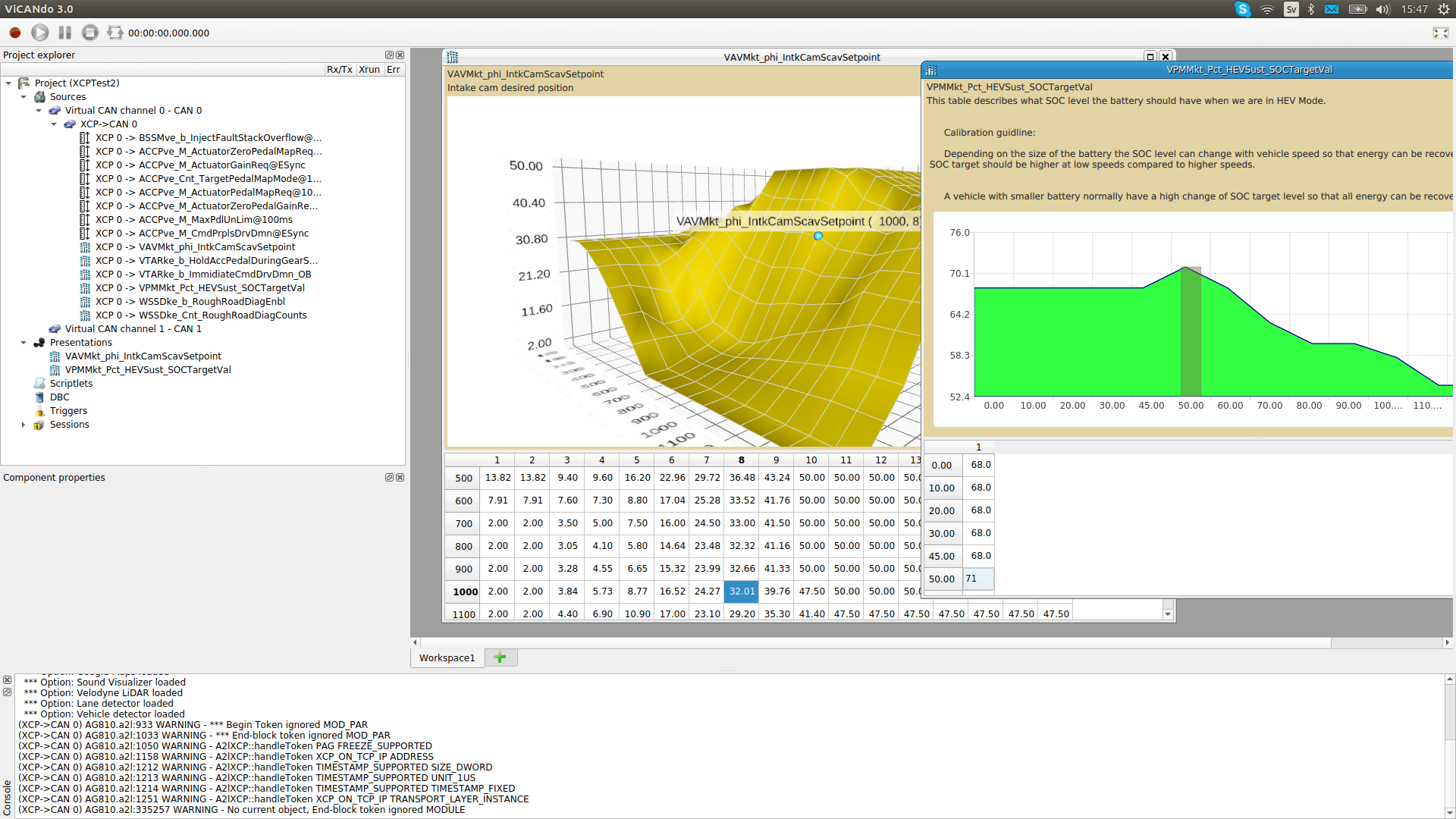Click the Err column header
This screenshot has width=1456, height=819.
[394, 70]
